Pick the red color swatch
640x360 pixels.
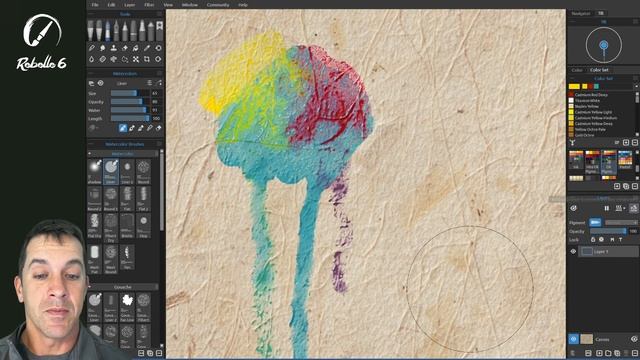point(591,87)
